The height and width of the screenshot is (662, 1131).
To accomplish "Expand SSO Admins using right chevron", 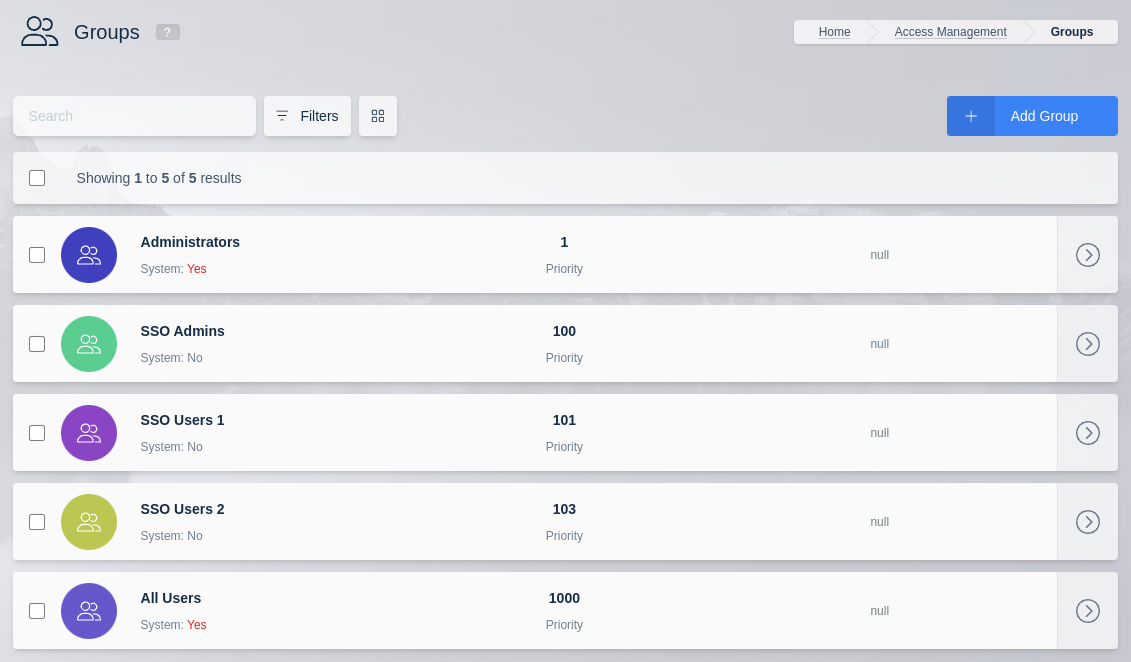I will point(1087,344).
